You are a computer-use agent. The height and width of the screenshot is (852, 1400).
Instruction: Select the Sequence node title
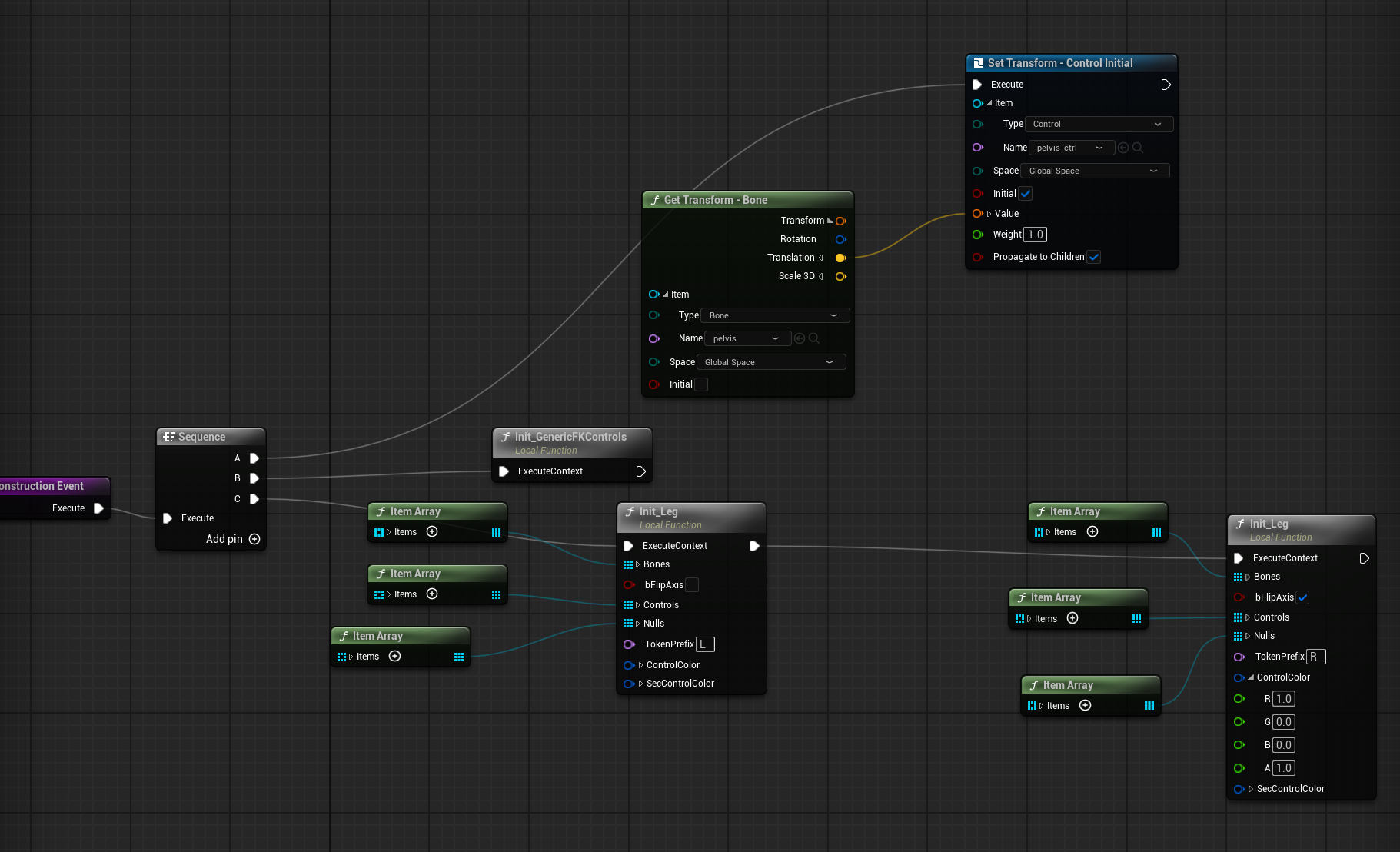click(x=202, y=437)
